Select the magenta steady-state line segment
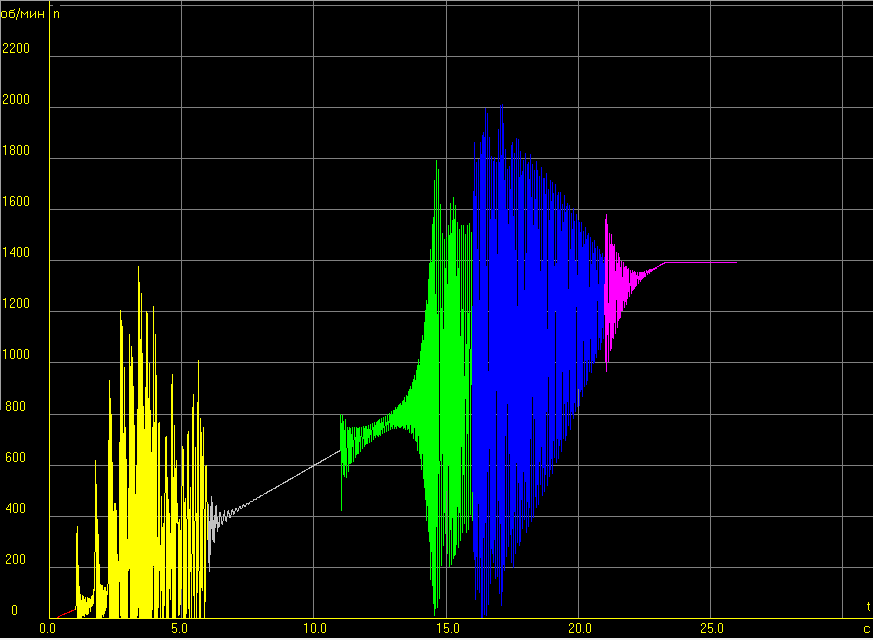873x640 pixels. [702, 263]
